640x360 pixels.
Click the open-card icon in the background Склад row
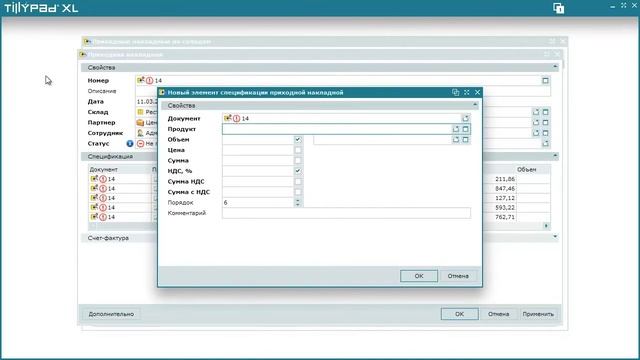[x=536, y=112]
